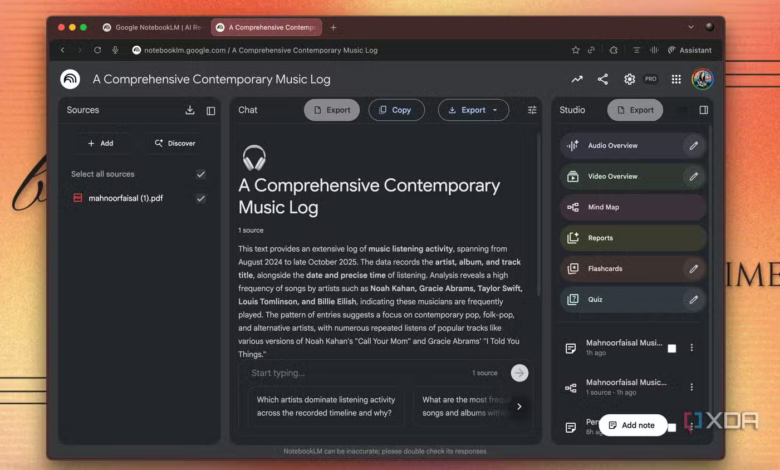Open the new tab plus button
Image resolution: width=780 pixels, height=470 pixels.
pos(333,27)
